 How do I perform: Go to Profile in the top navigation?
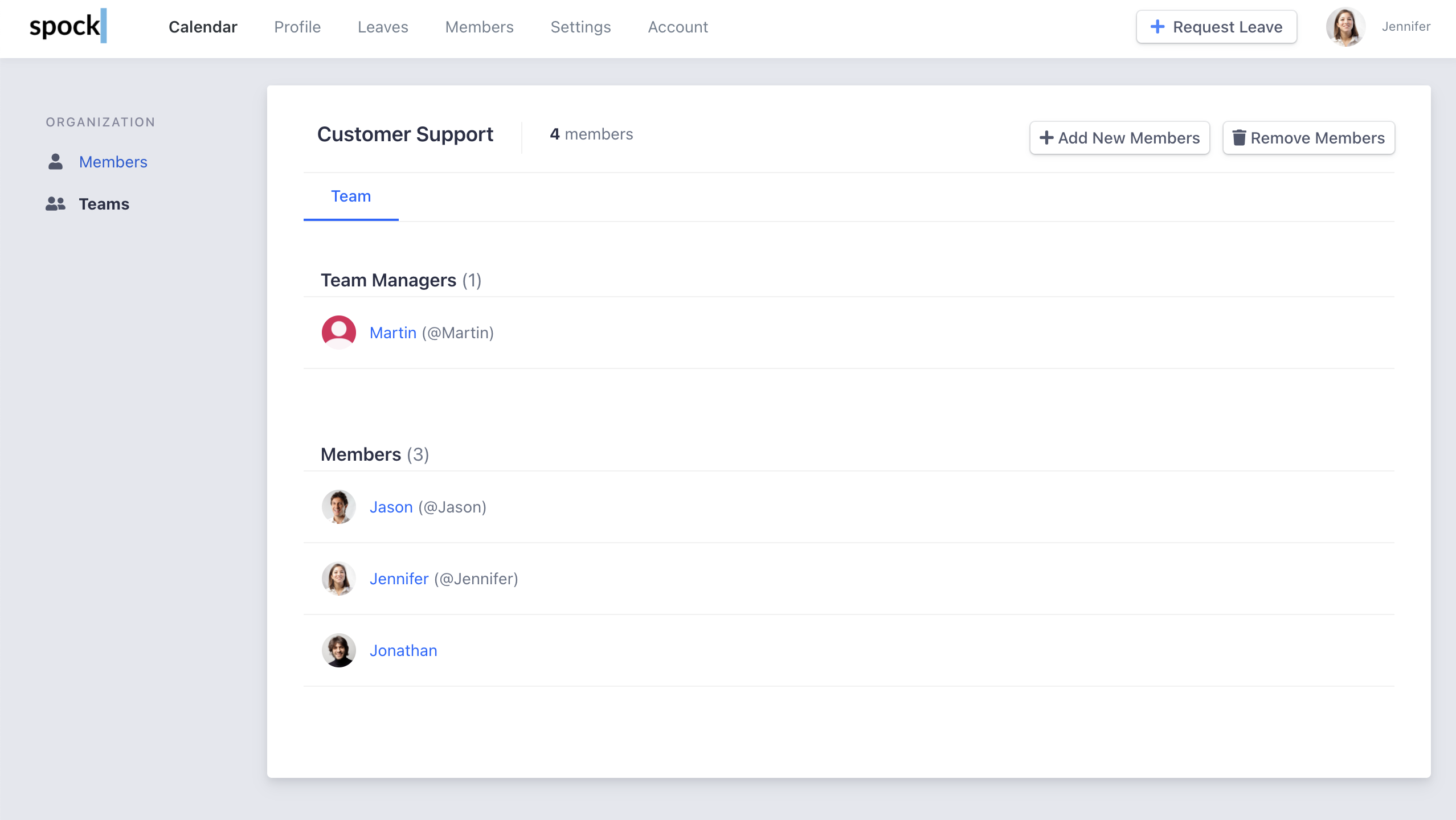[297, 27]
